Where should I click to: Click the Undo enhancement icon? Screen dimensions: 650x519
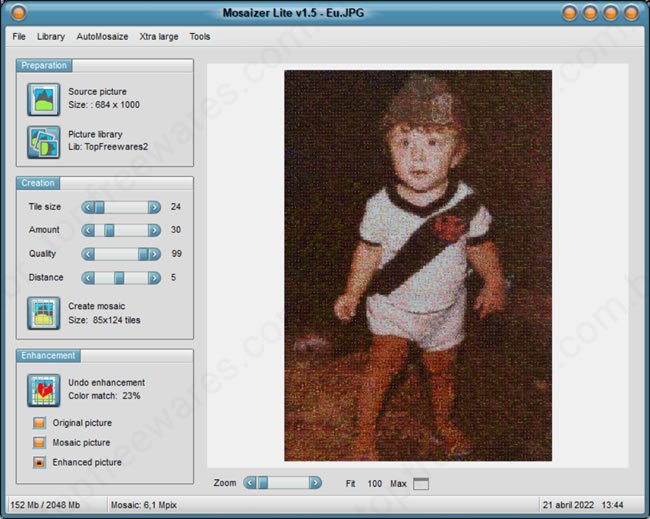pos(45,389)
